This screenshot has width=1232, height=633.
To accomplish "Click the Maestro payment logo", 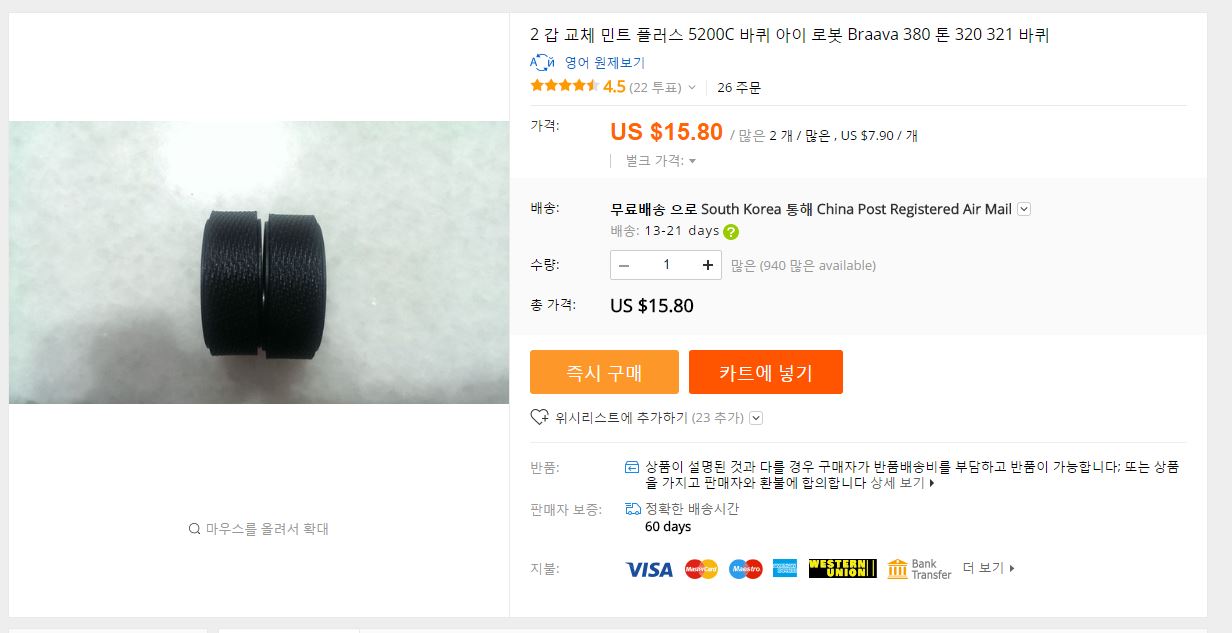I will point(745,569).
